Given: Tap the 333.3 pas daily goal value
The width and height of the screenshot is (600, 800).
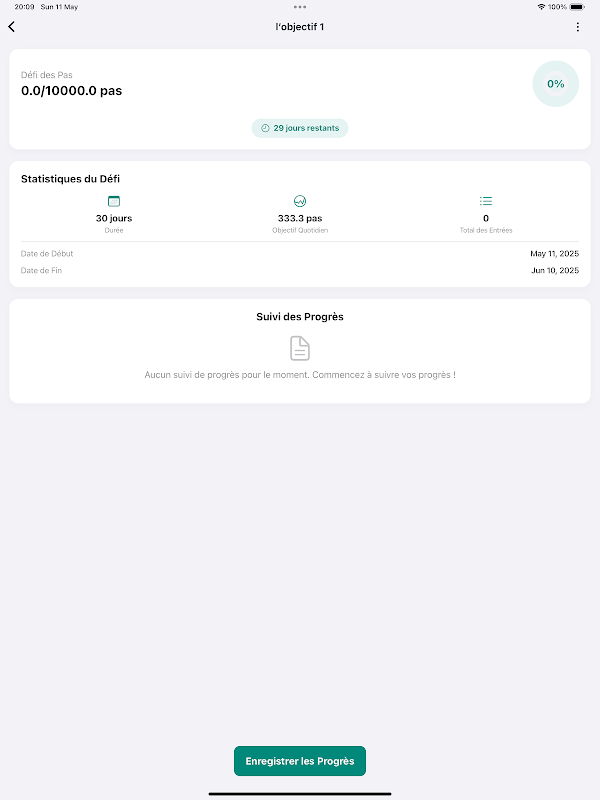Looking at the screenshot, I should [x=300, y=218].
